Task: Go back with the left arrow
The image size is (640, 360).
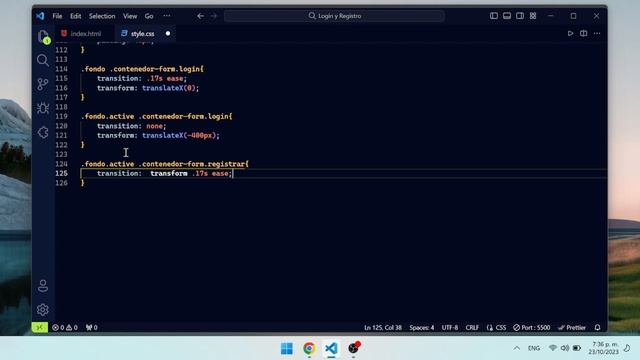Action: pyautogui.click(x=200, y=16)
